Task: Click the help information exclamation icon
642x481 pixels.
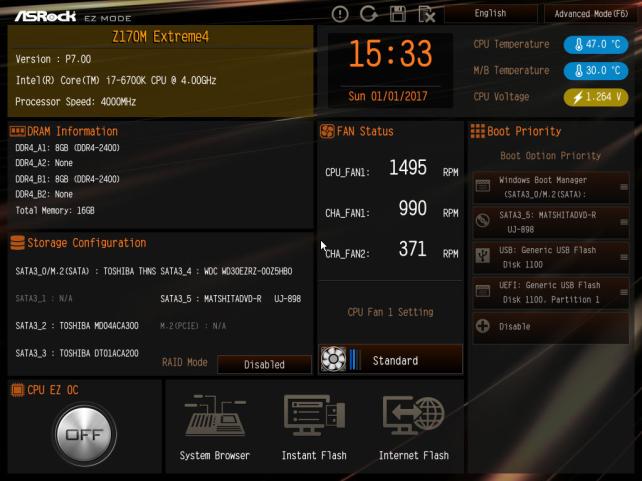Action: (340, 14)
